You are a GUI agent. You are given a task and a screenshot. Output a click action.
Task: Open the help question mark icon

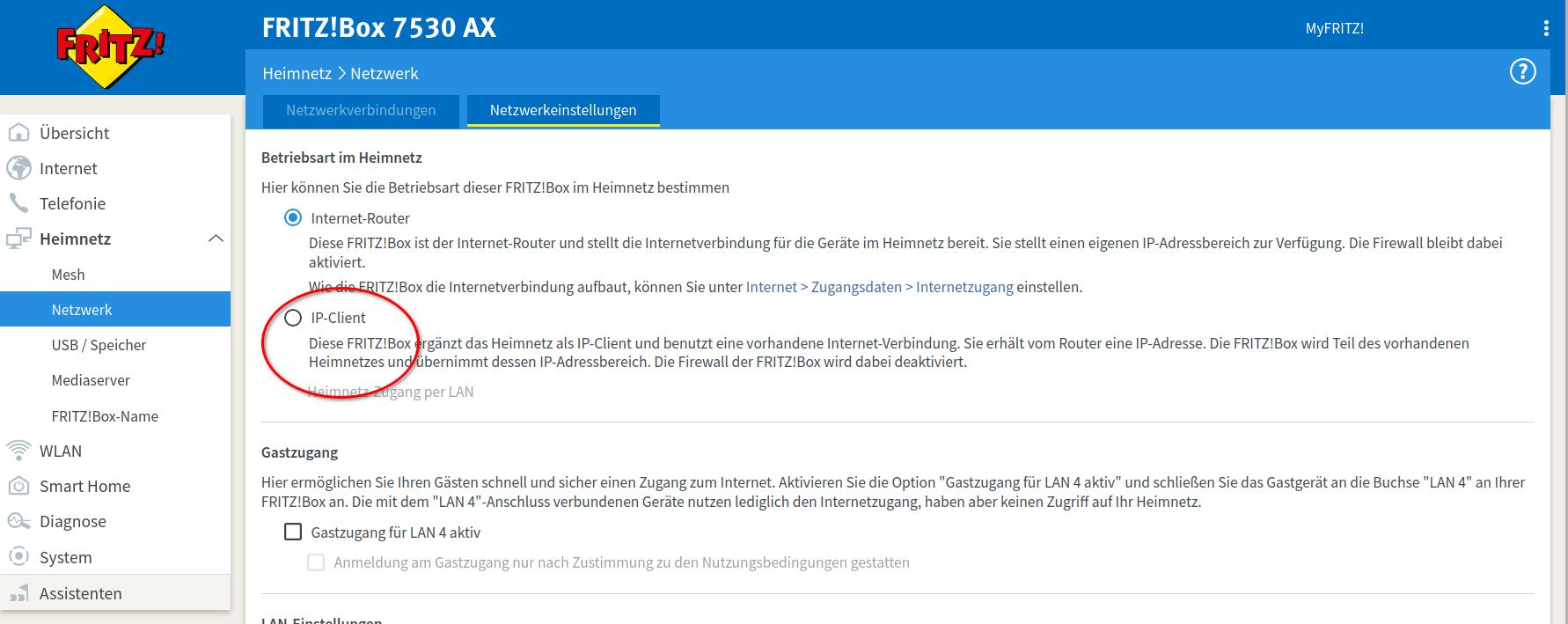coord(1522,71)
